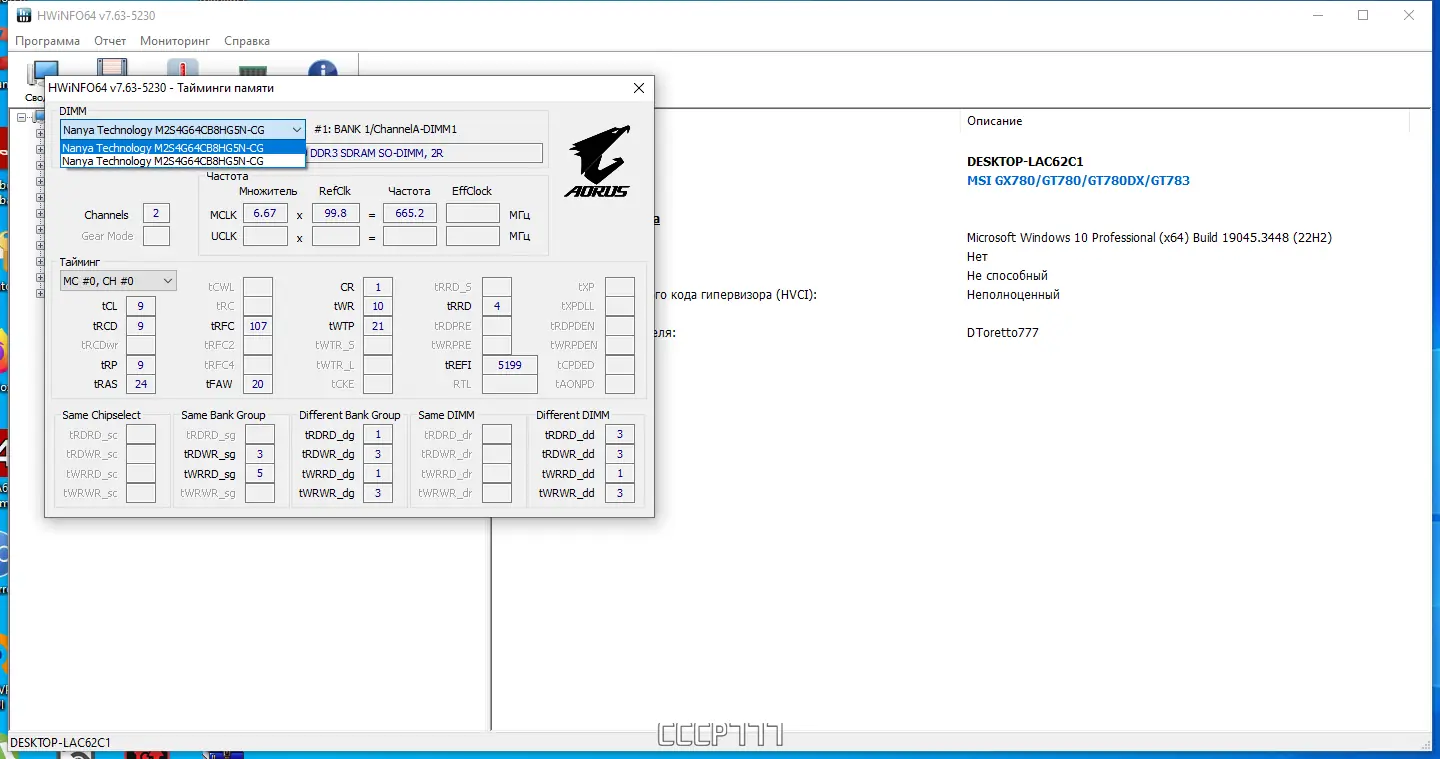1440x759 pixels.
Task: Click the HWiNFO64 title bar app icon
Action: [23, 15]
